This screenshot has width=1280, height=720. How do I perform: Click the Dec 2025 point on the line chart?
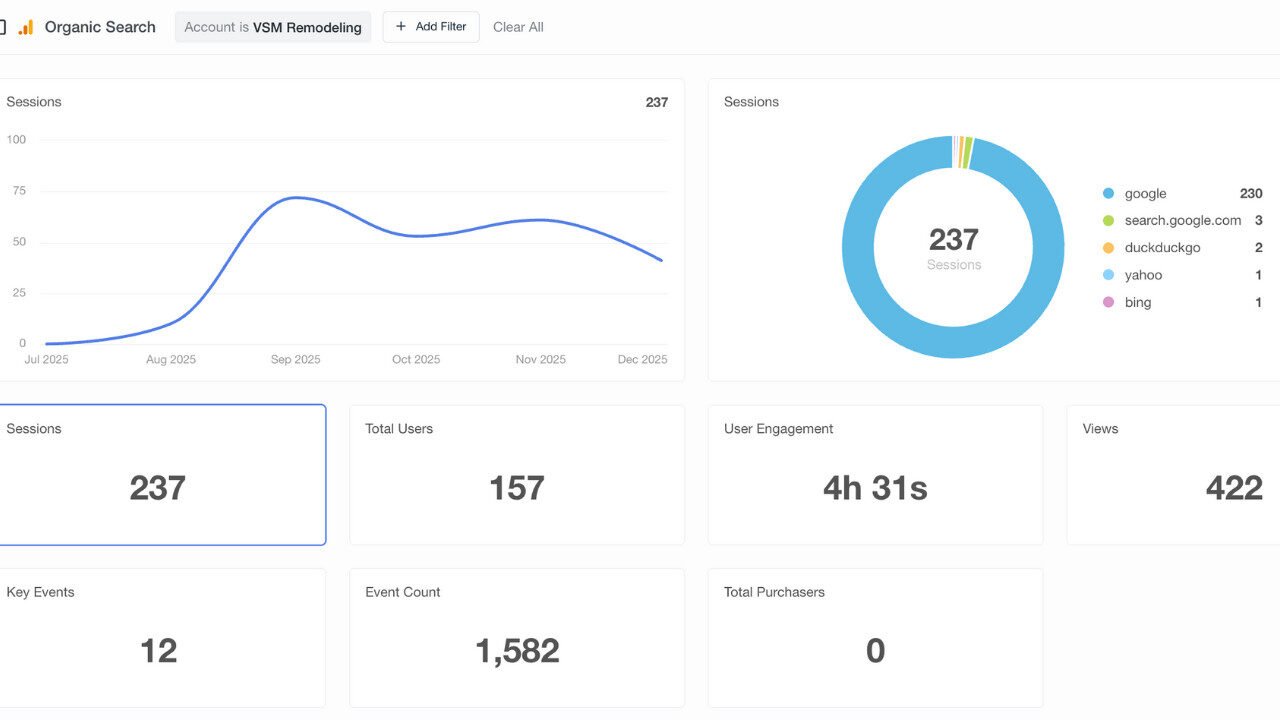coord(661,258)
